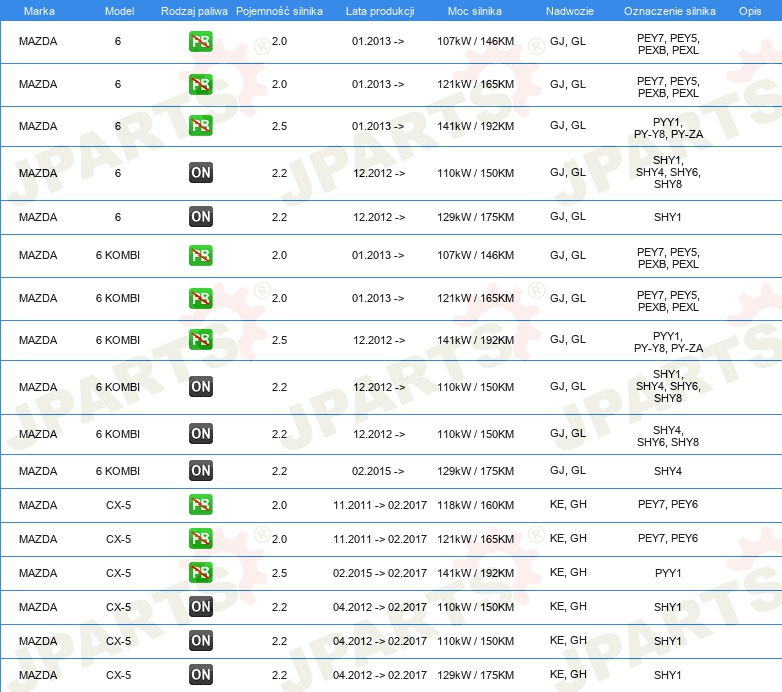Select the Rodzaj paliwa column header

(193, 10)
